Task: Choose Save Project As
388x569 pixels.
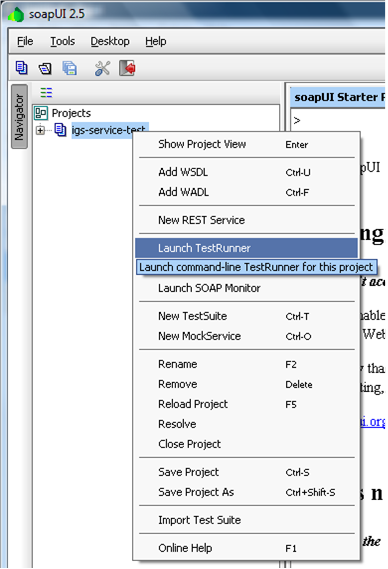Action: pos(246,492)
